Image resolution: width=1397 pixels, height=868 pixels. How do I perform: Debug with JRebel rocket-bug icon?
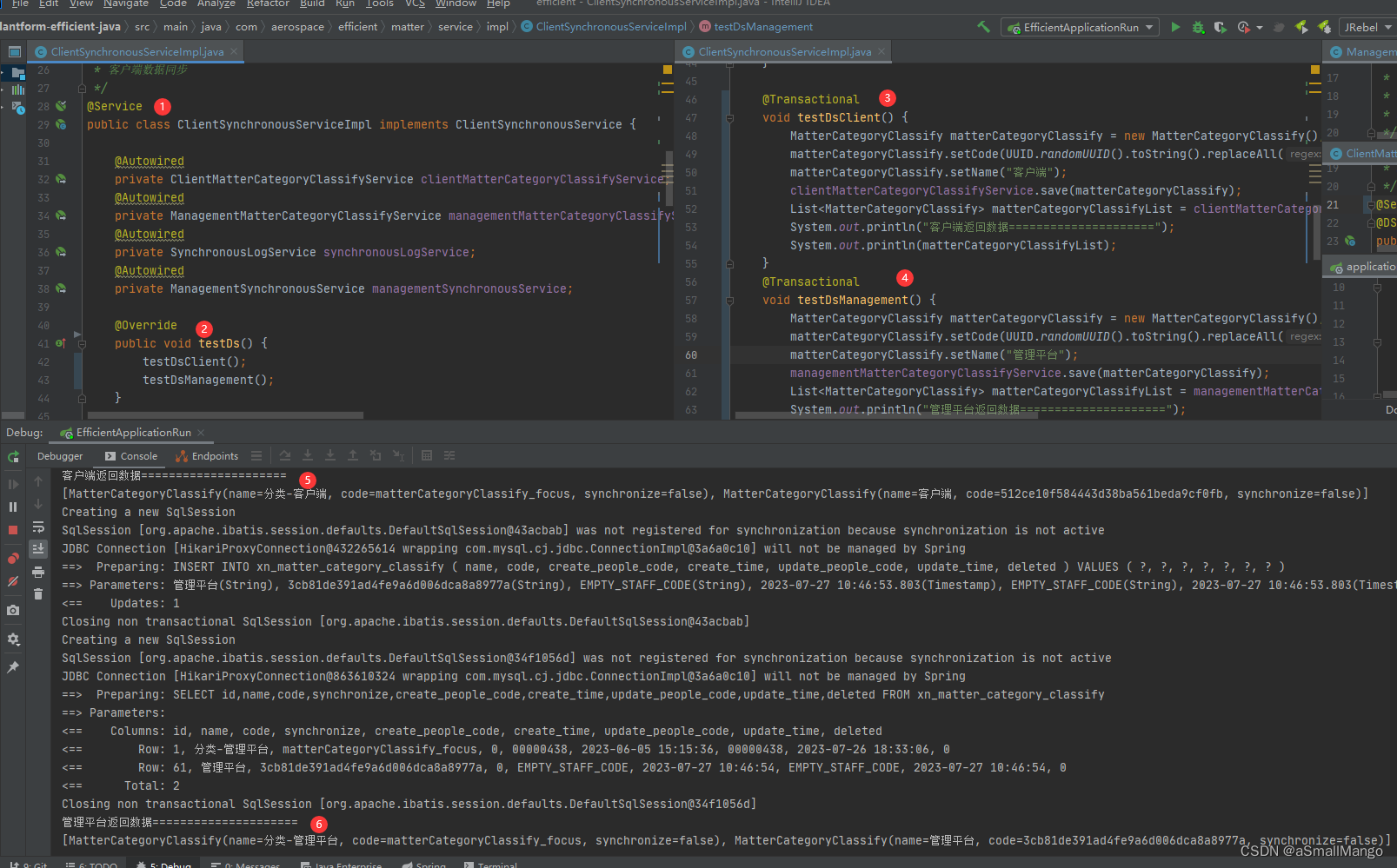(1324, 27)
